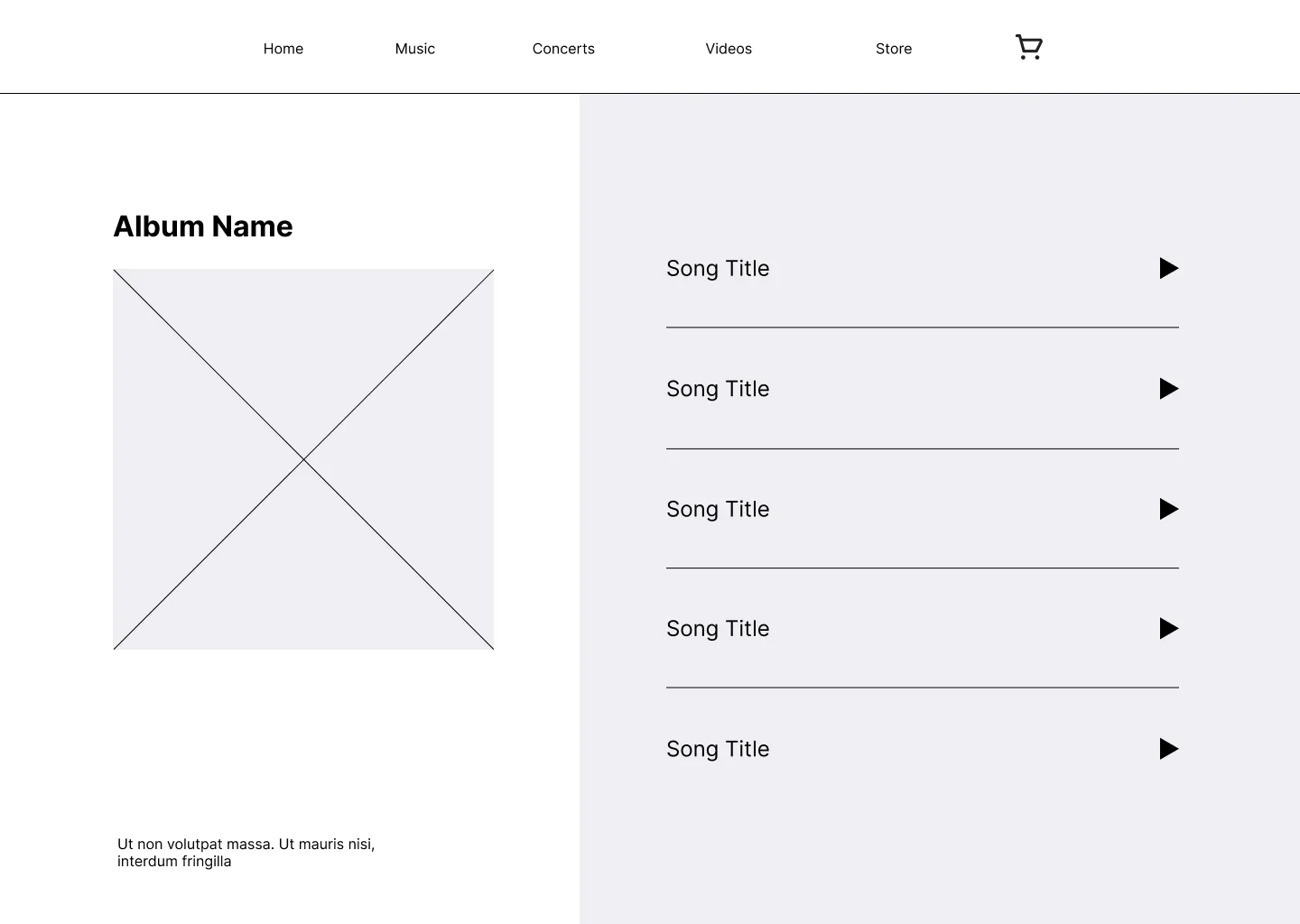This screenshot has width=1300, height=924.
Task: Open the fourth Song Title entry
Action: [718, 629]
